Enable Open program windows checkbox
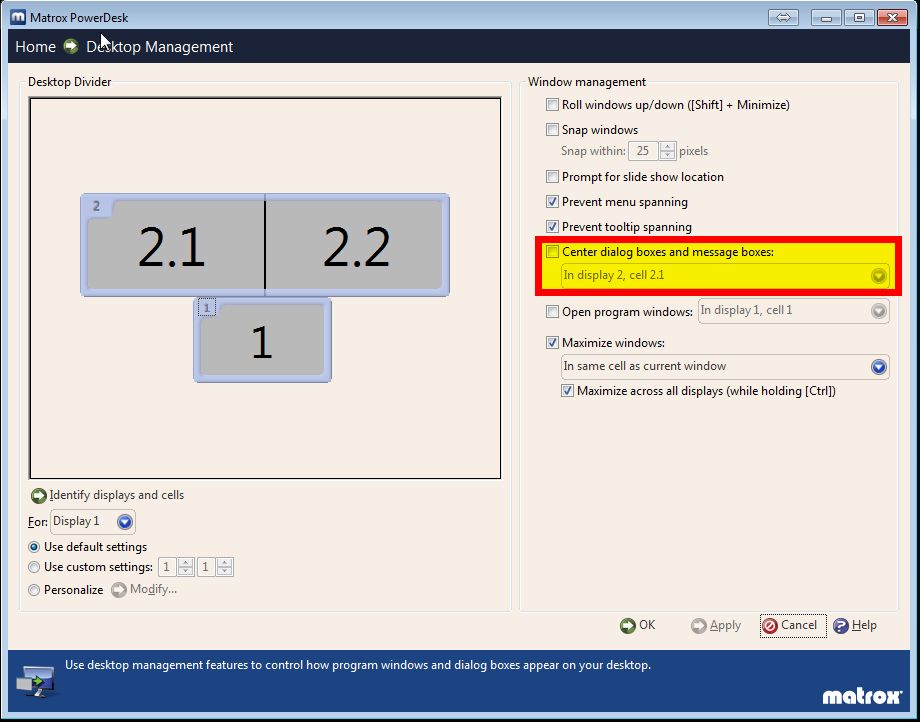The height and width of the screenshot is (722, 920). 552,311
